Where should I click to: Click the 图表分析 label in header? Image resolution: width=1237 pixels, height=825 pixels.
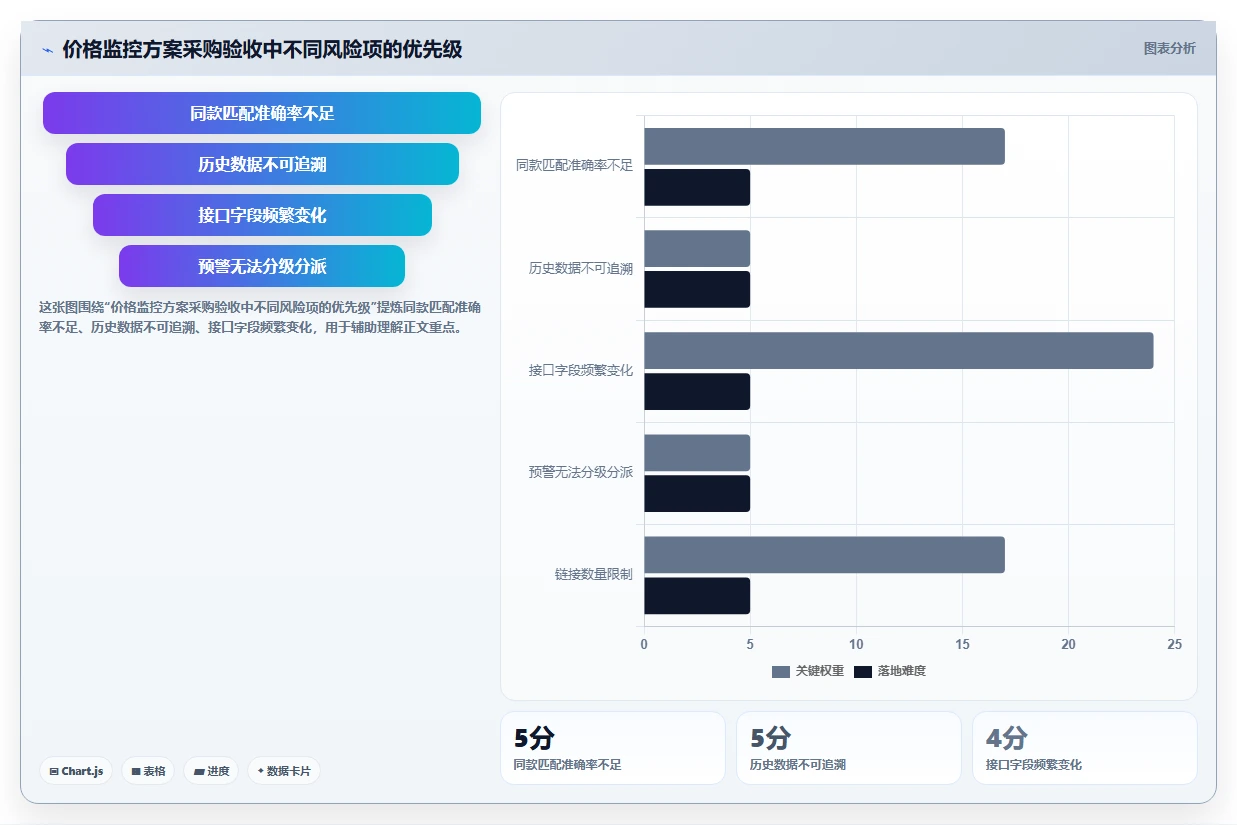(x=1169, y=48)
